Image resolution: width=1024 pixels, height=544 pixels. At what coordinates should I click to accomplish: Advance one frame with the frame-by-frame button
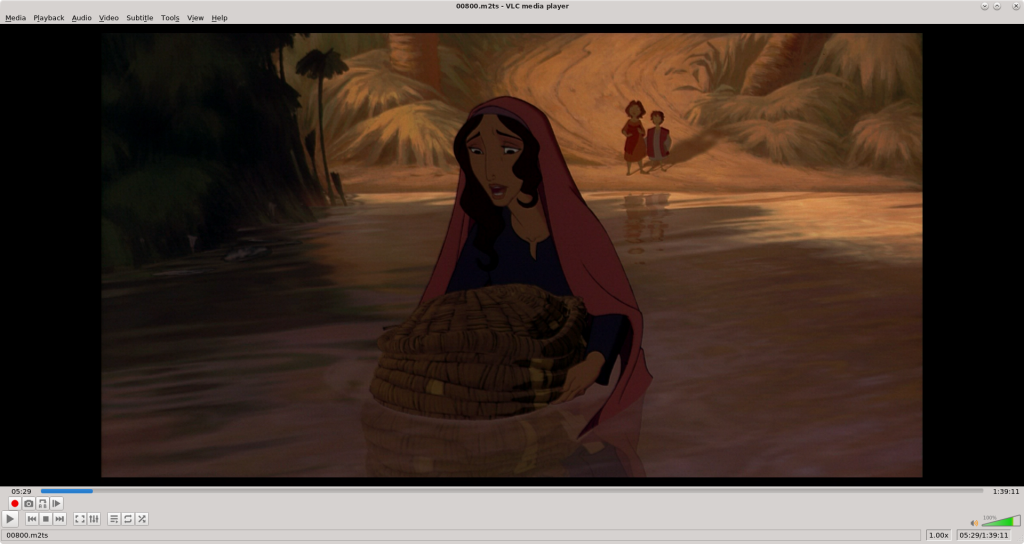click(x=56, y=504)
